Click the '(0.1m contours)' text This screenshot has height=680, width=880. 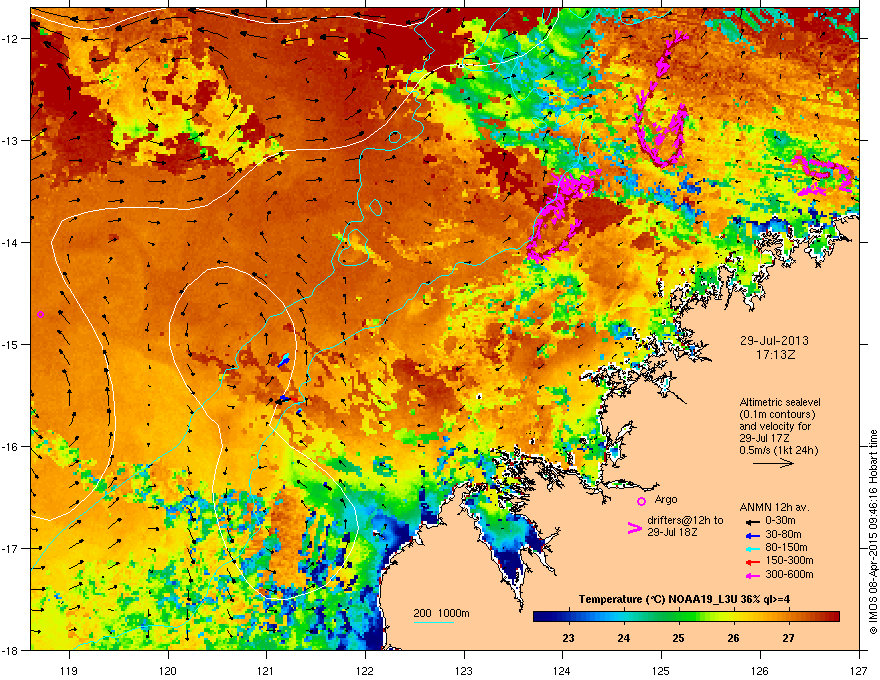(777, 415)
